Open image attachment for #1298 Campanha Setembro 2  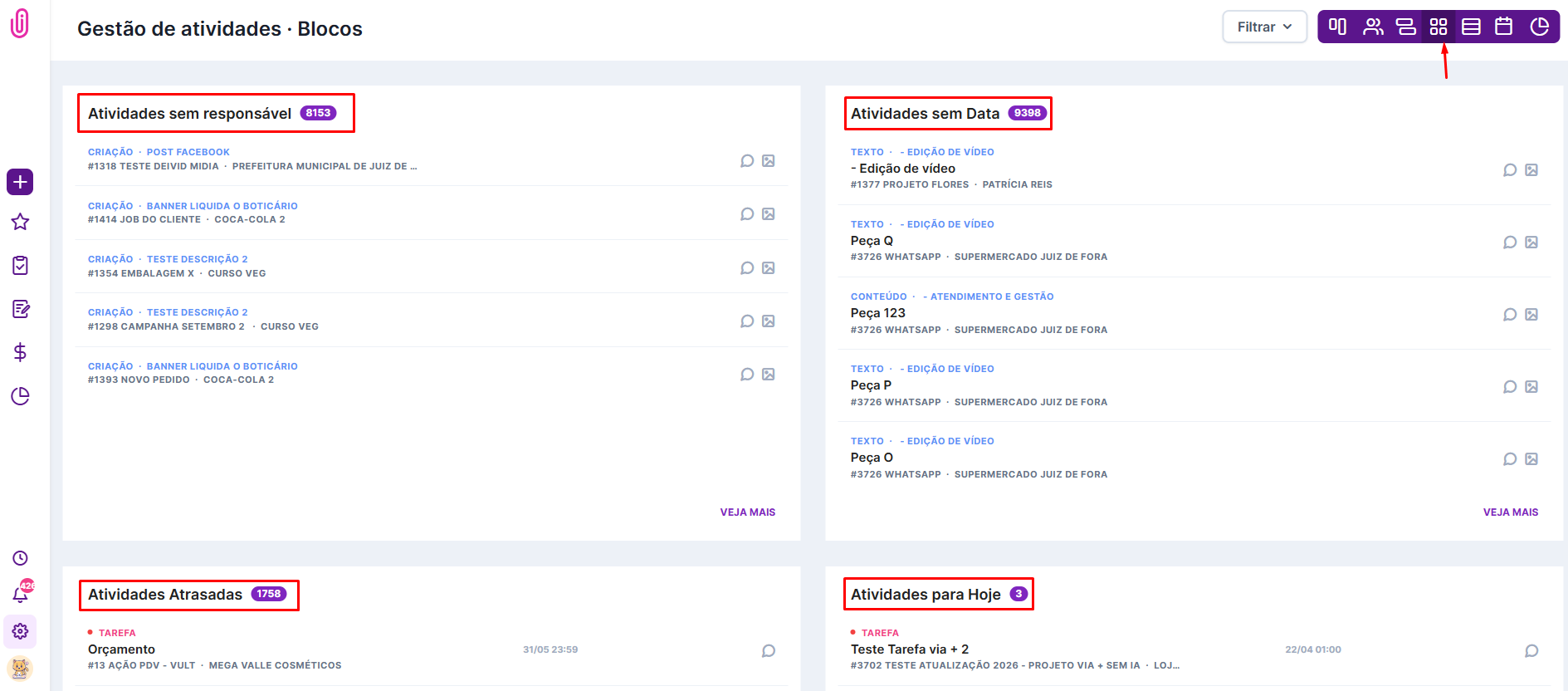pyautogui.click(x=769, y=321)
